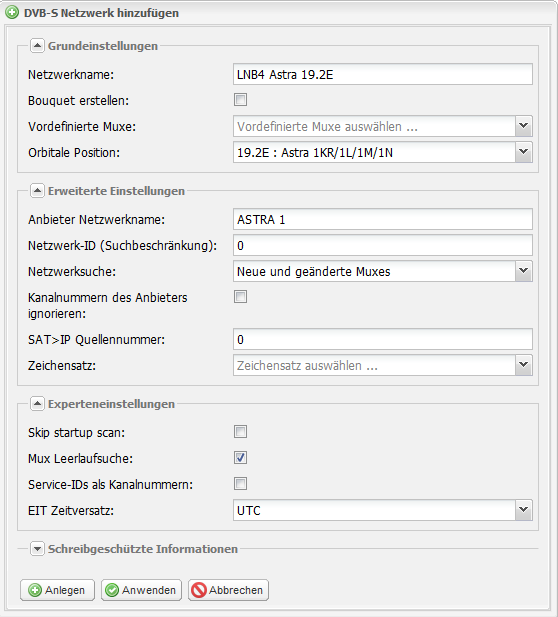Click the SAT>IP Quellennummer field
This screenshot has height=617, width=558.
[x=382, y=339]
